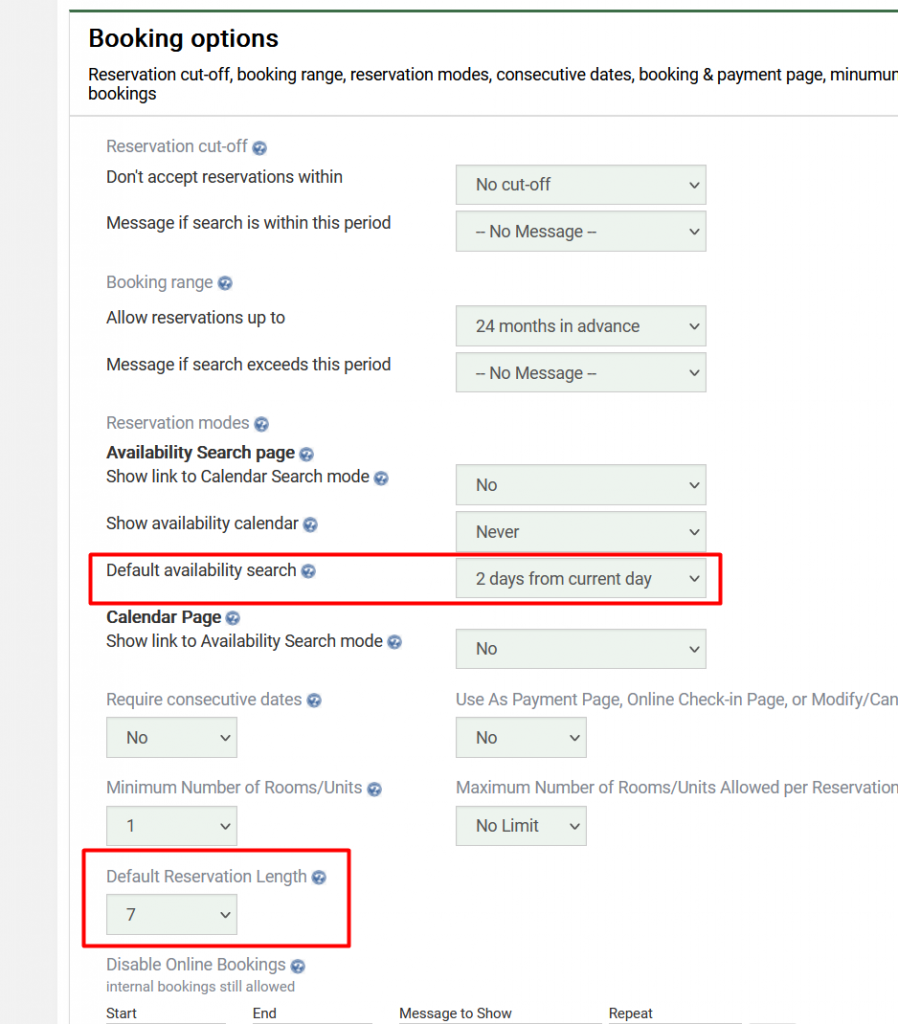The width and height of the screenshot is (898, 1024).
Task: Expand the 24 months in advance dropdown
Action: [580, 326]
